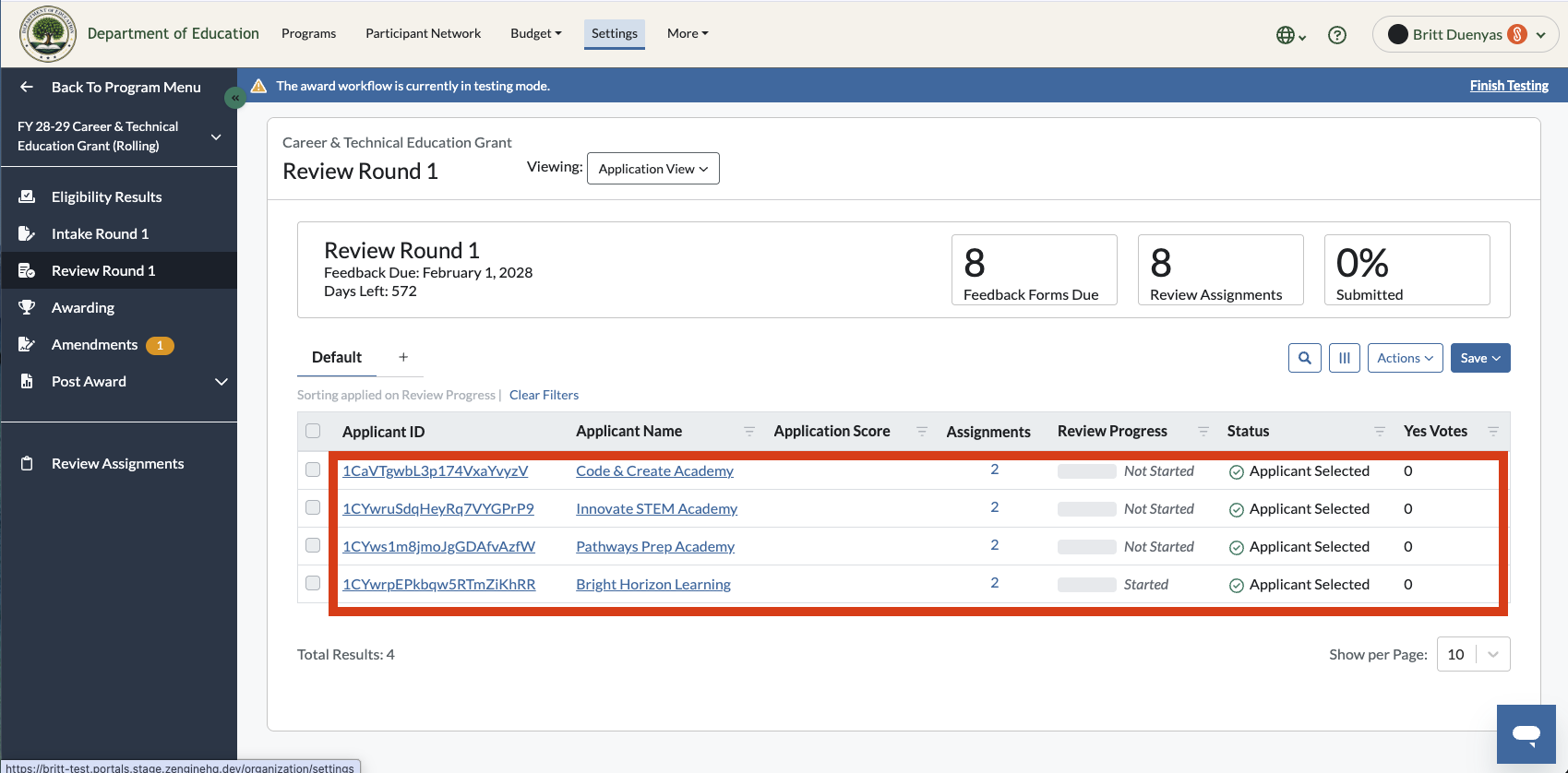The image size is (1568, 773).
Task: Add a new view with the plus icon
Action: [403, 357]
